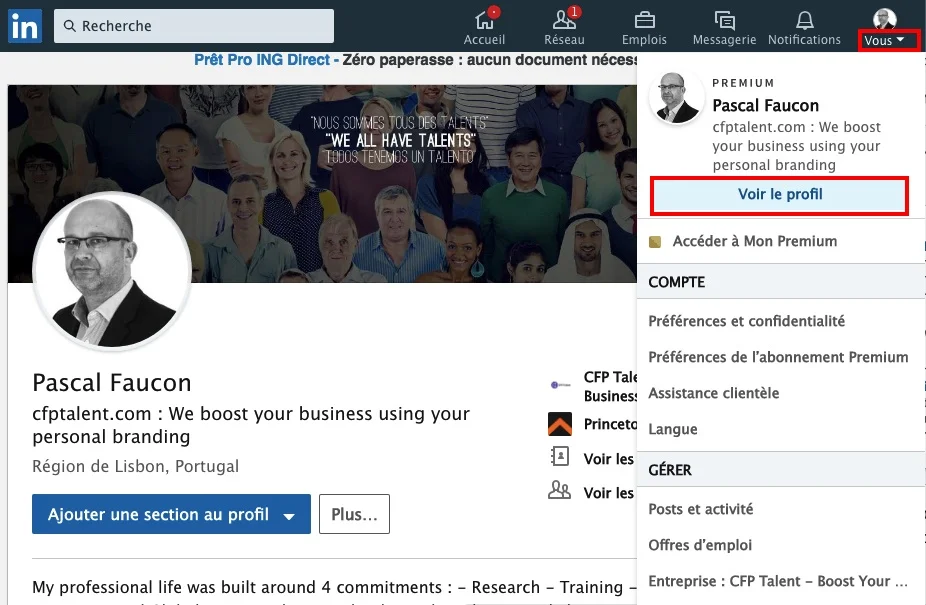
Task: Click the CFP Talent company logo
Action: click(x=560, y=385)
